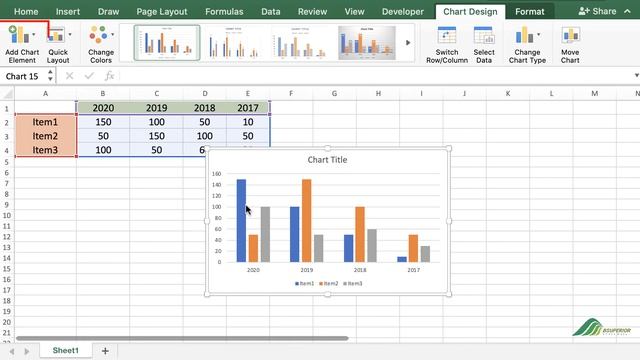This screenshot has height=360, width=640.
Task: Open the Change Colors dropdown arrow
Action: click(x=112, y=34)
